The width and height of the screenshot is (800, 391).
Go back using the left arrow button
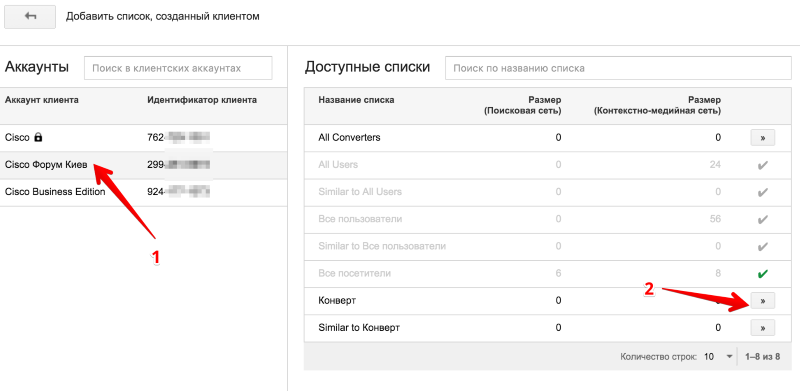30,17
